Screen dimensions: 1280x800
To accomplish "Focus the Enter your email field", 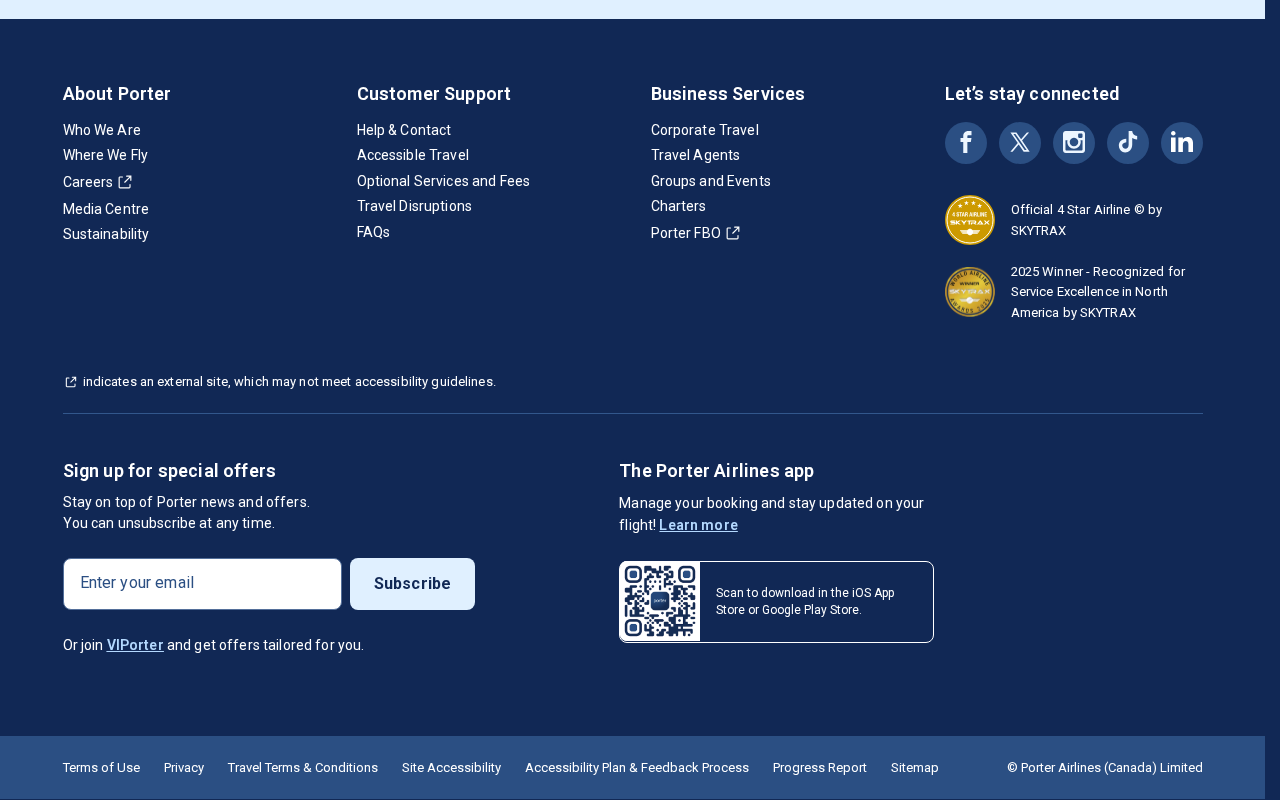I will point(202,584).
